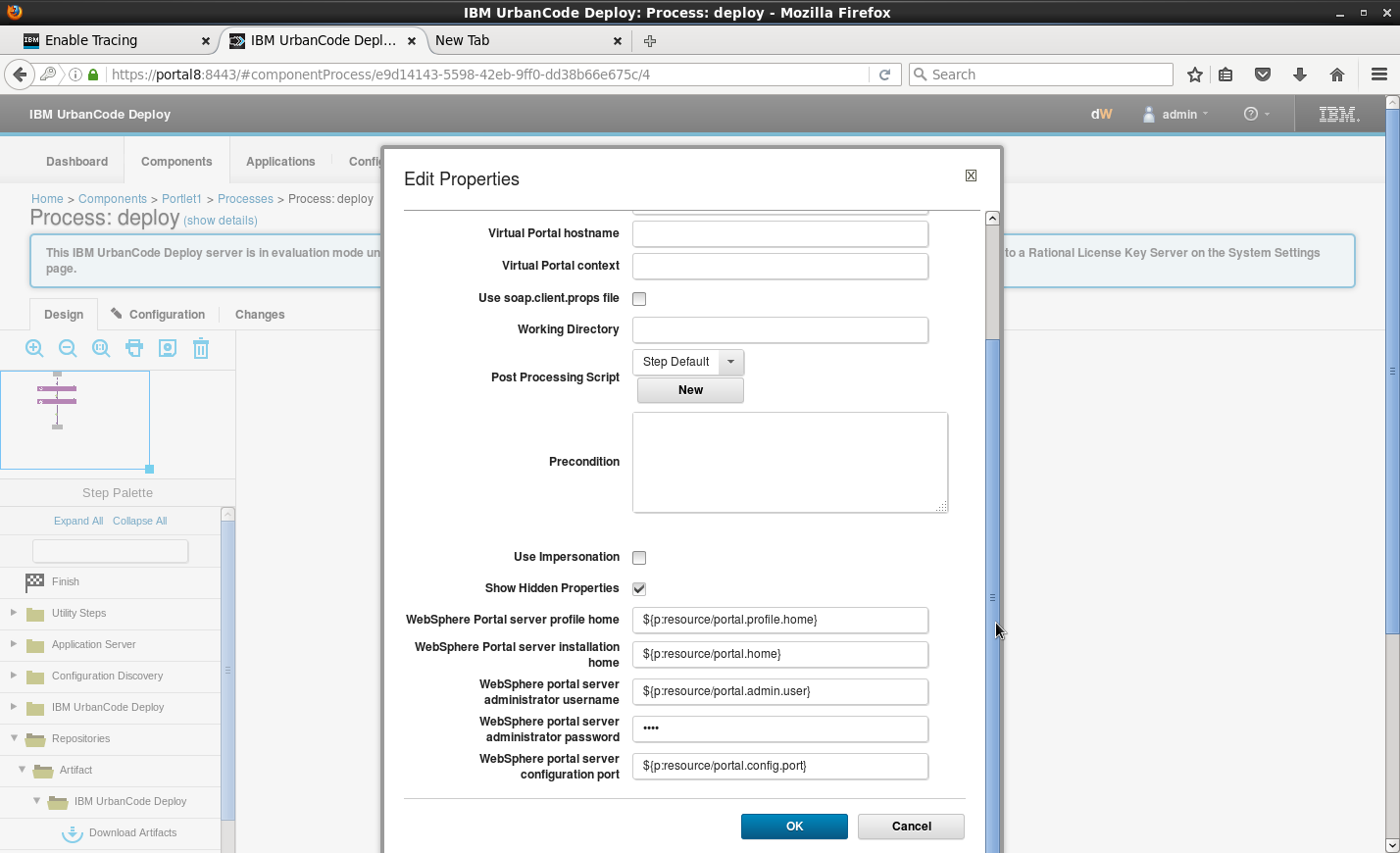1400x853 pixels.
Task: Expand the Utility Steps folder
Action: tap(14, 613)
